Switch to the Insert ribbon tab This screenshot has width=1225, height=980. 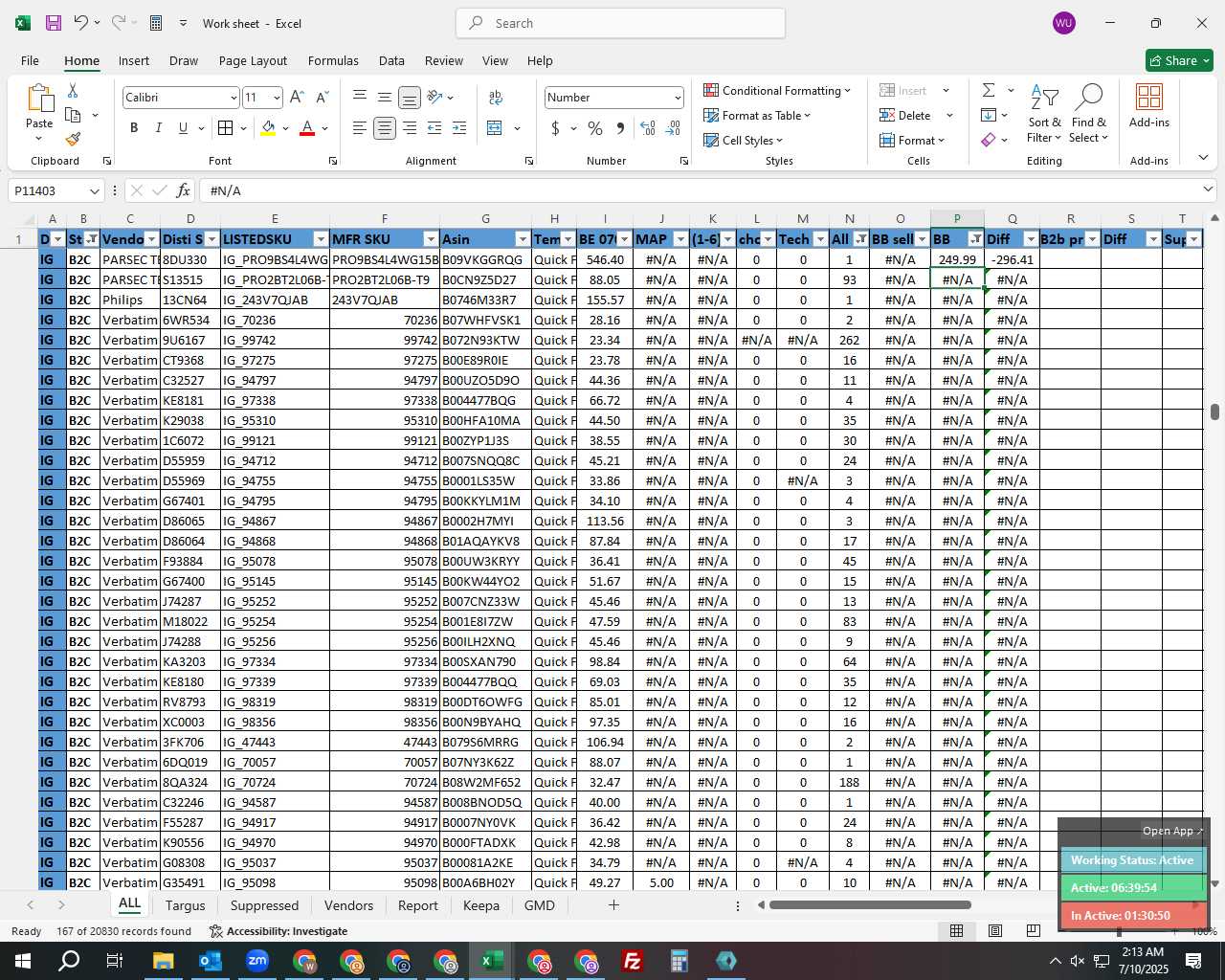(x=134, y=60)
